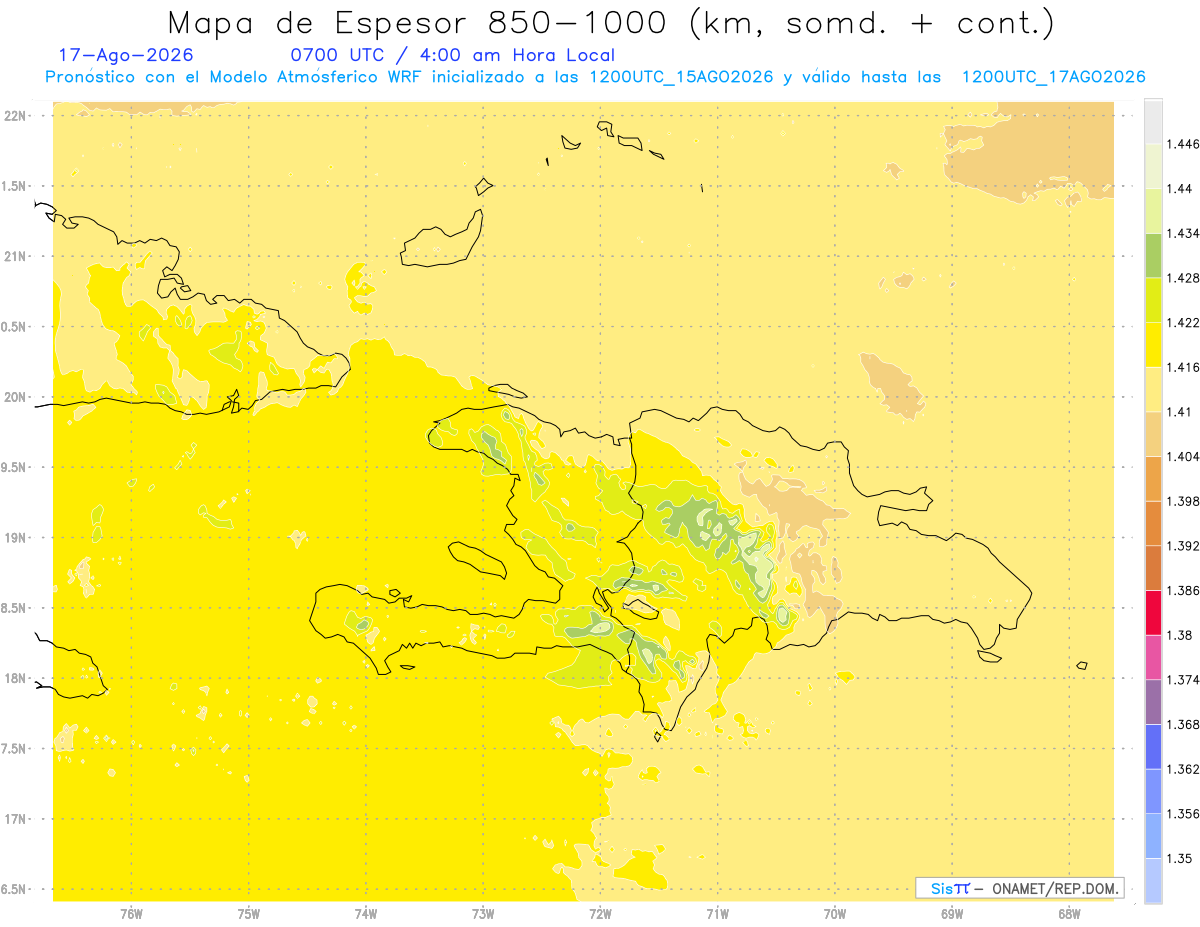Click the 'ONAMET/REP.DOM.' credit label

pyautogui.click(x=1056, y=888)
